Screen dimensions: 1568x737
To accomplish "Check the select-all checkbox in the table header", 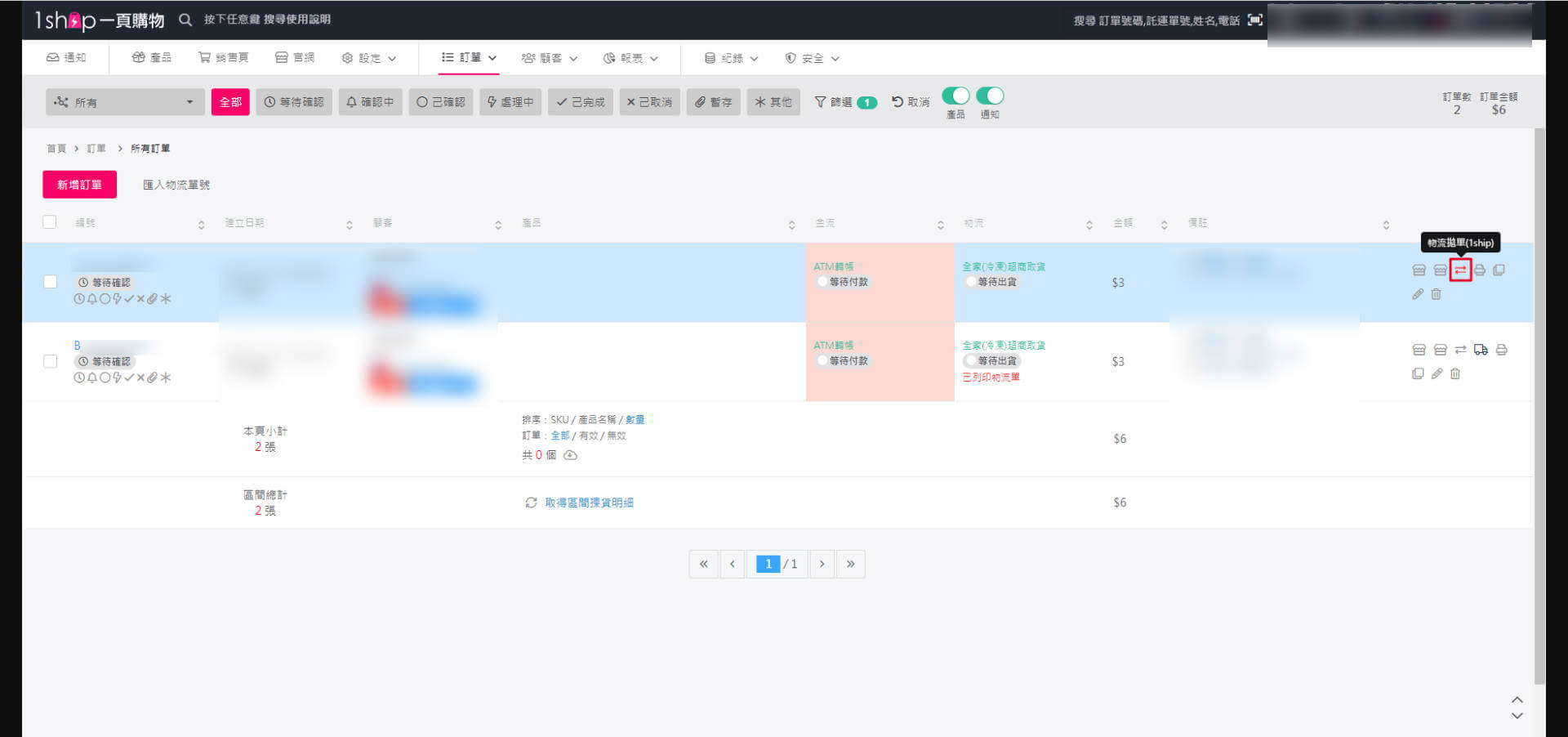I will click(50, 221).
